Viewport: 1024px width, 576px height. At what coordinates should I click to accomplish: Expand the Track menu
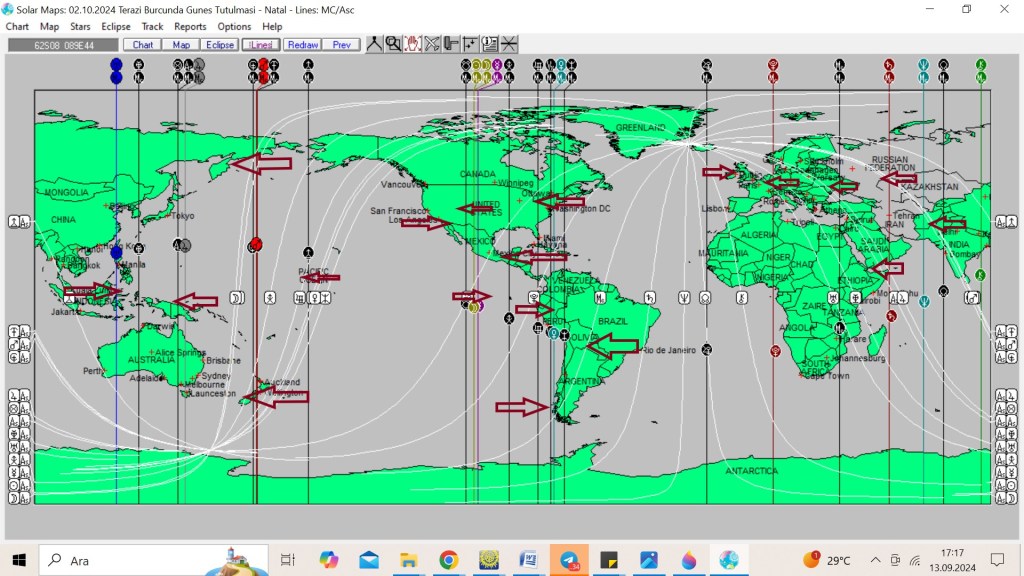pyautogui.click(x=152, y=27)
